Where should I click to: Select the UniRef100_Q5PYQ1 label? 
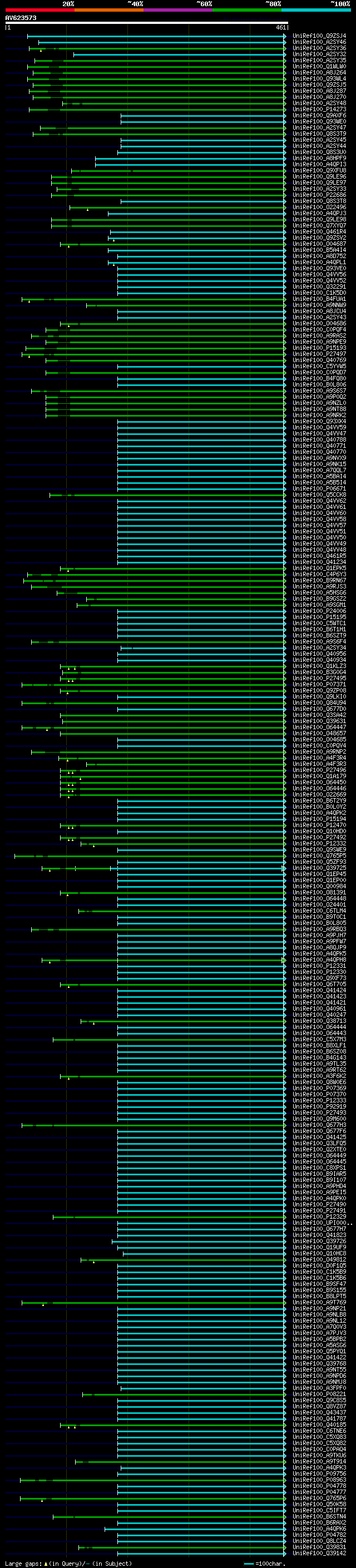[319, 1351]
